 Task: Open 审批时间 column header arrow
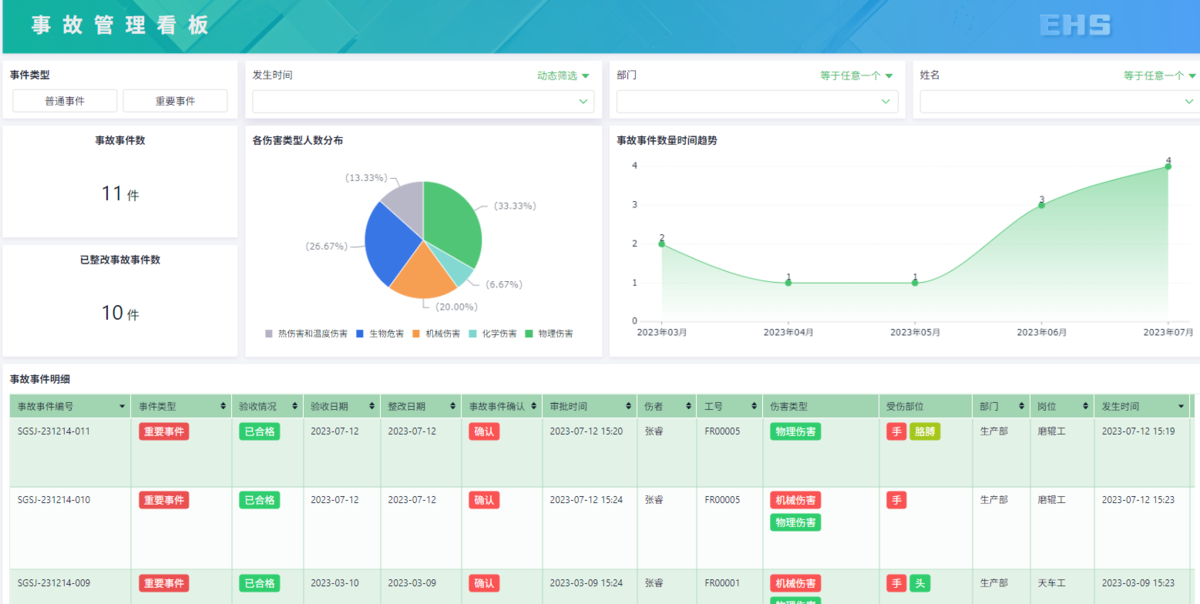click(628, 407)
